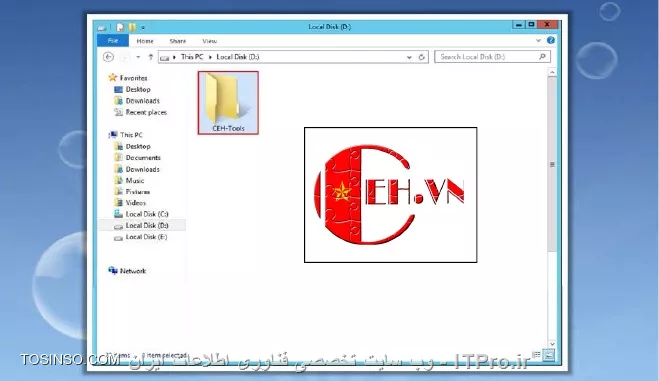Click the Local Disk (C:) drive icon
This screenshot has width=659, height=381.
pos(119,214)
